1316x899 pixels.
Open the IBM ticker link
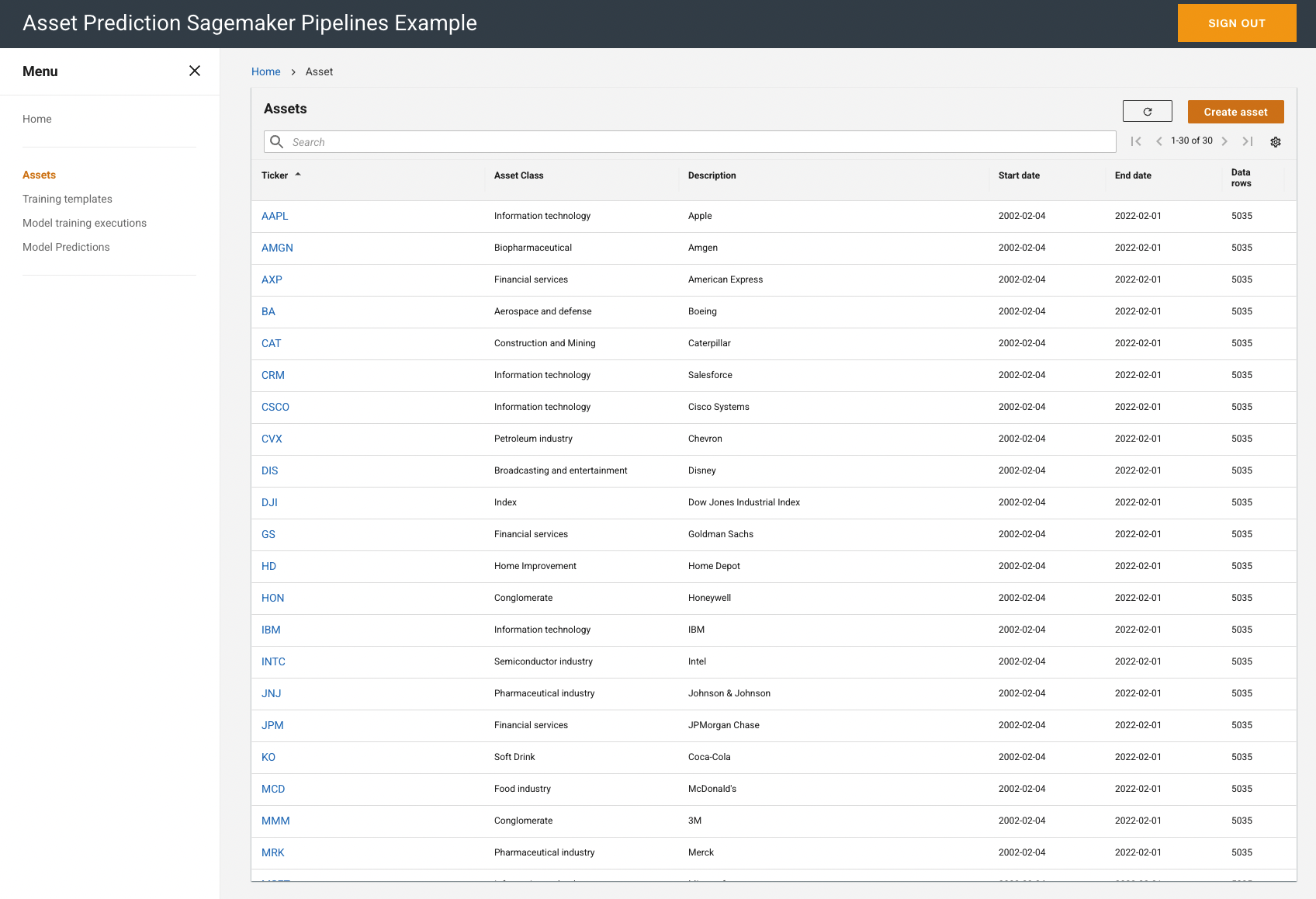[271, 630]
